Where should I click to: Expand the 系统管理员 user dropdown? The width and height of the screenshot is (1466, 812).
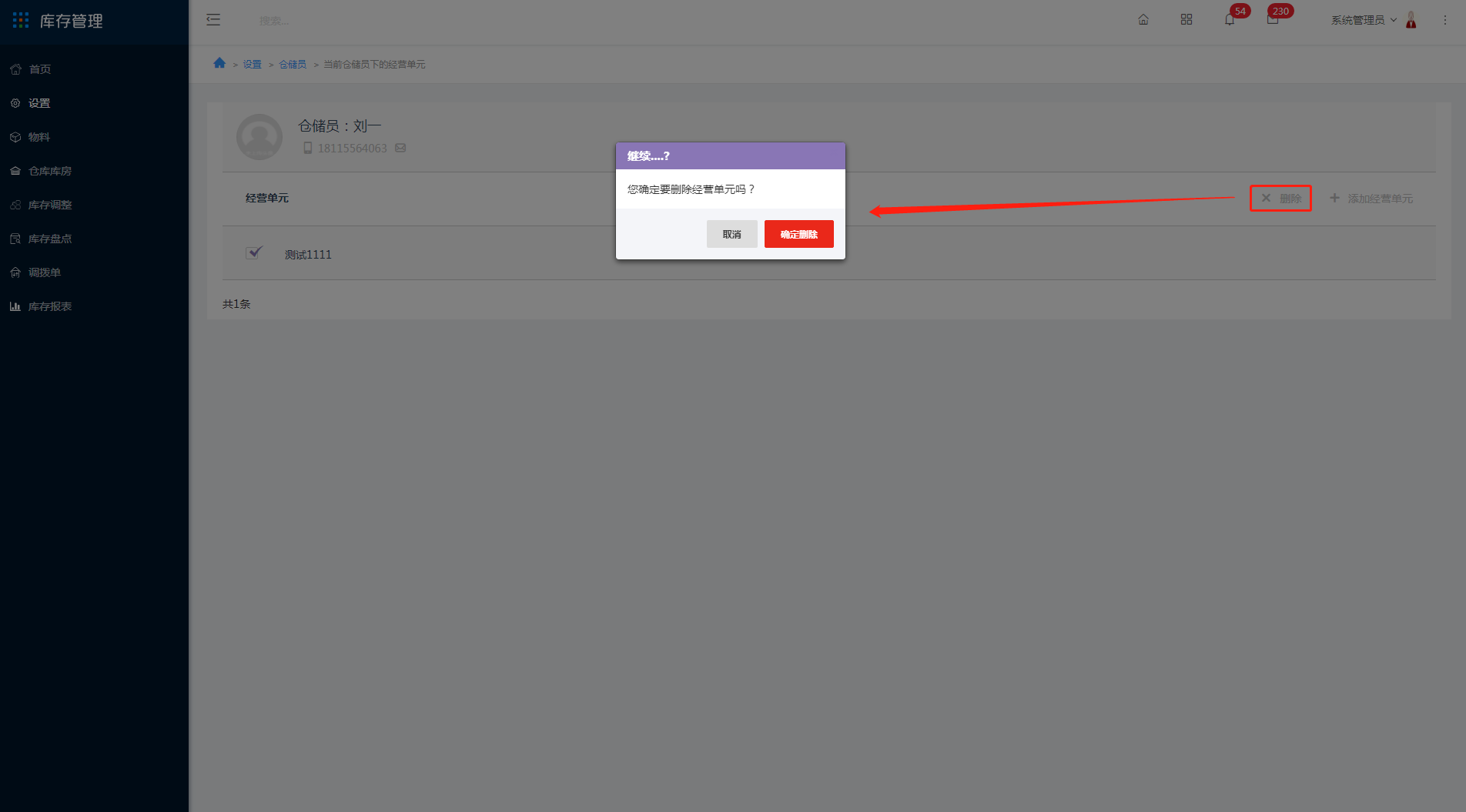point(1364,20)
